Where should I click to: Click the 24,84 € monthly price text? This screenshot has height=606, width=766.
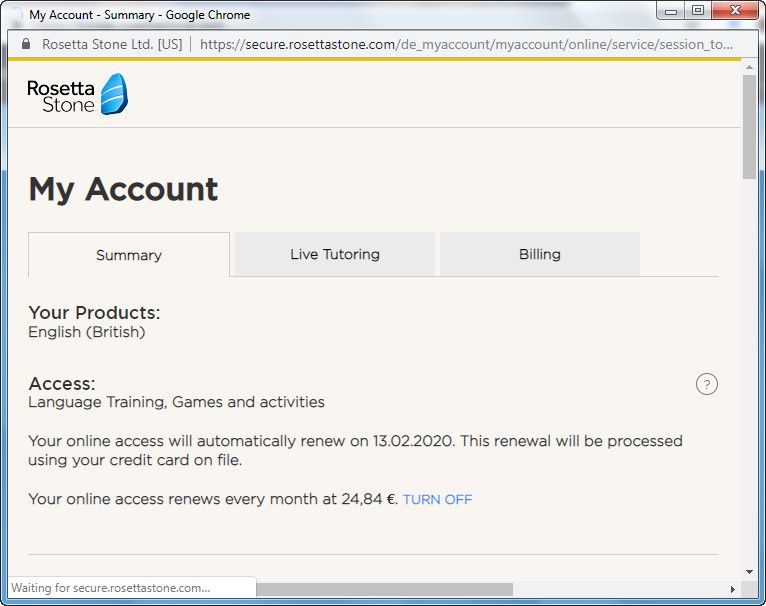(369, 499)
